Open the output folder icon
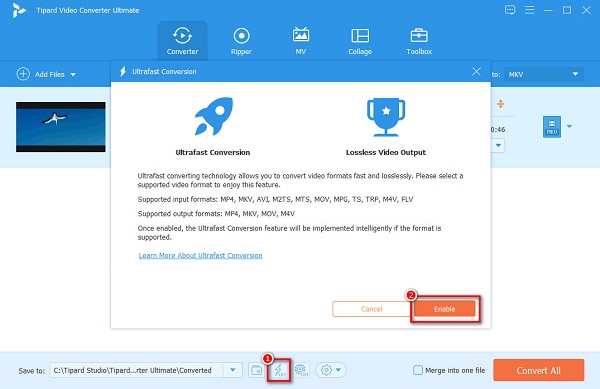600x389 pixels. (x=256, y=370)
